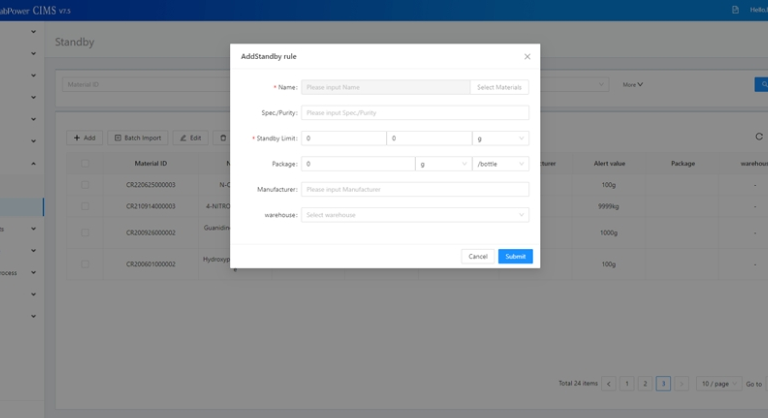Check the row CR200926000002 checkbox
The width and height of the screenshot is (768, 418).
[x=85, y=233]
